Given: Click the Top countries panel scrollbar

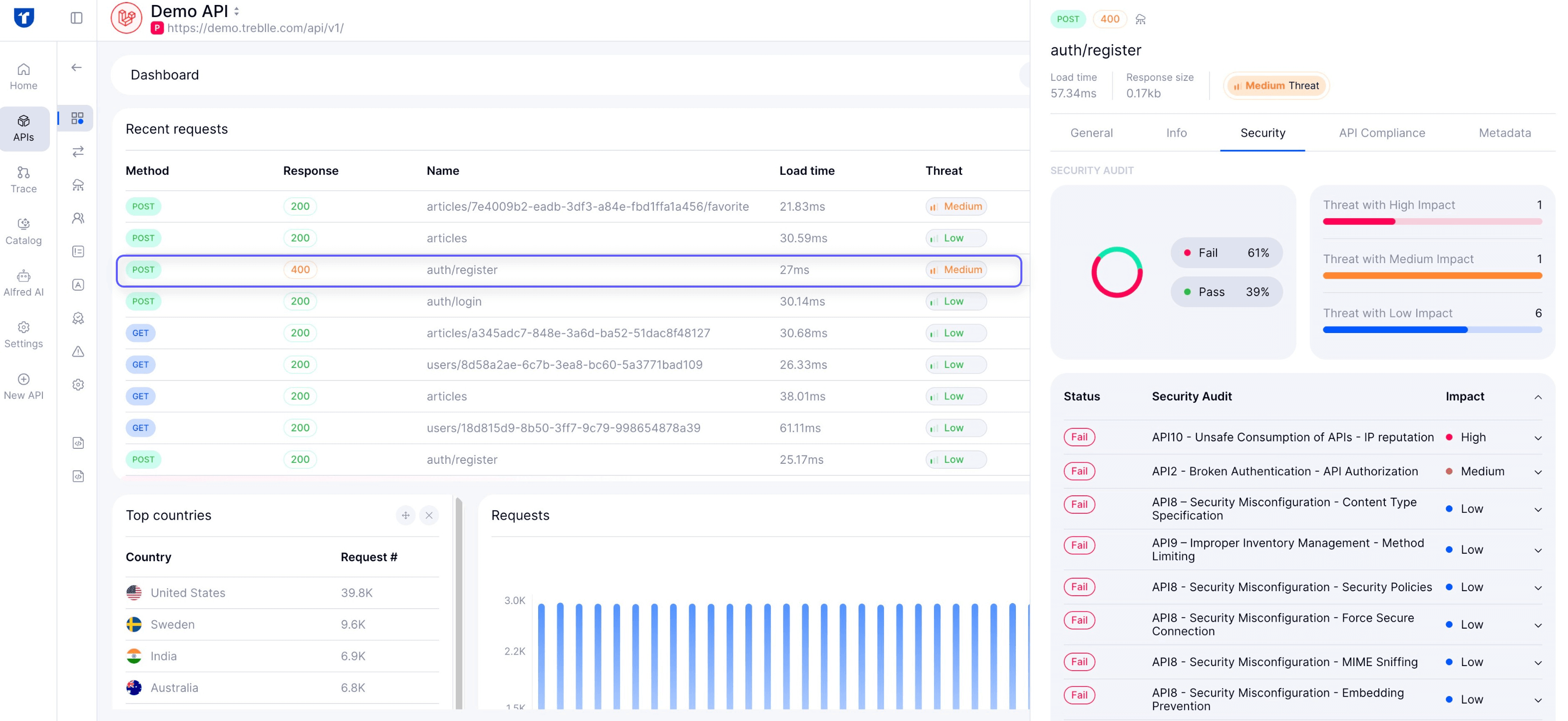Looking at the screenshot, I should [x=459, y=603].
